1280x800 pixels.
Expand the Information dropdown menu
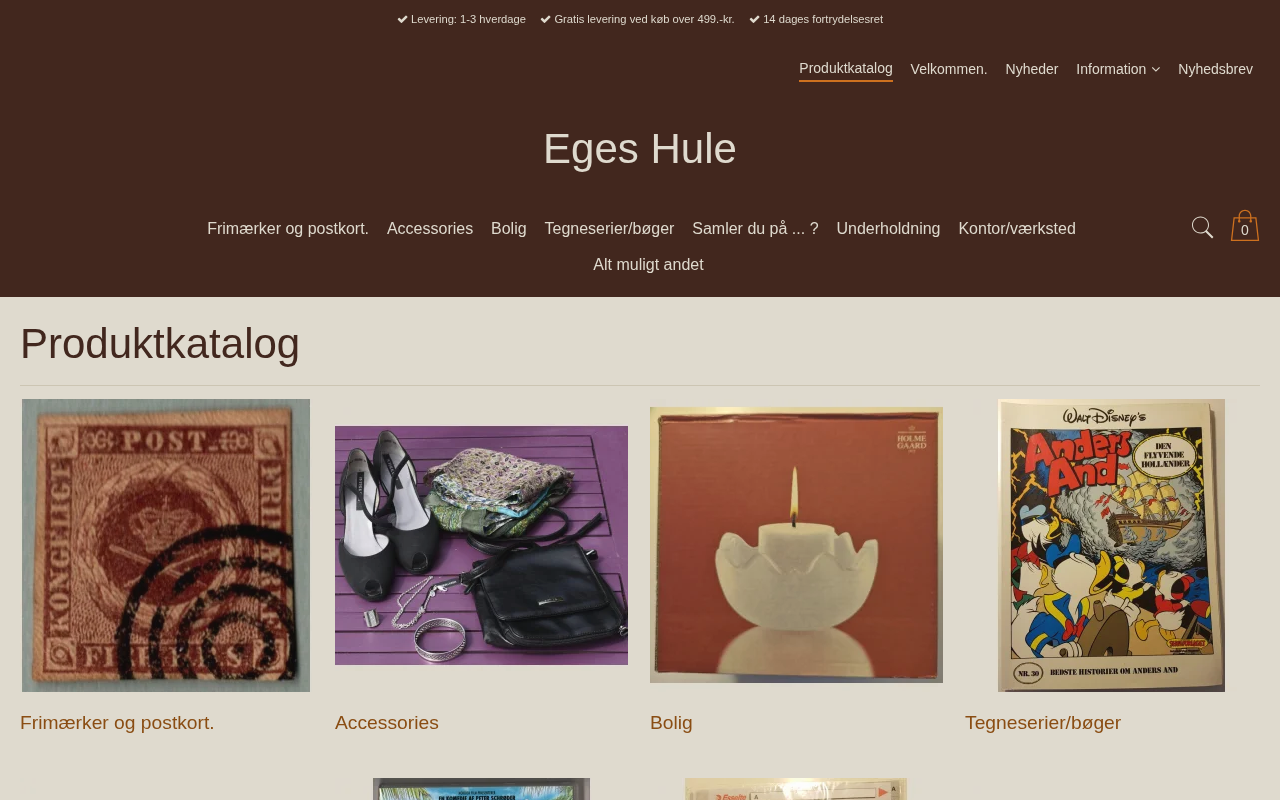tap(1118, 69)
